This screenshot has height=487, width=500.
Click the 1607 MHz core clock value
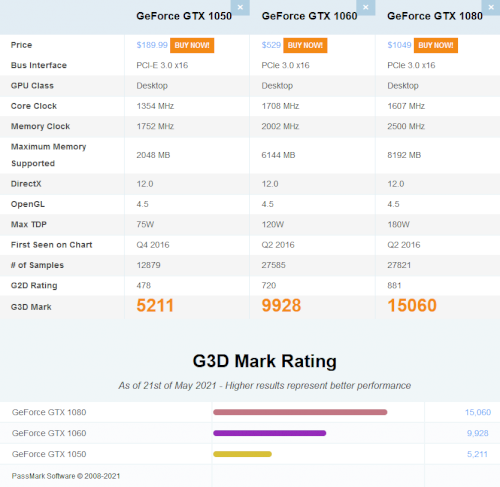point(406,106)
